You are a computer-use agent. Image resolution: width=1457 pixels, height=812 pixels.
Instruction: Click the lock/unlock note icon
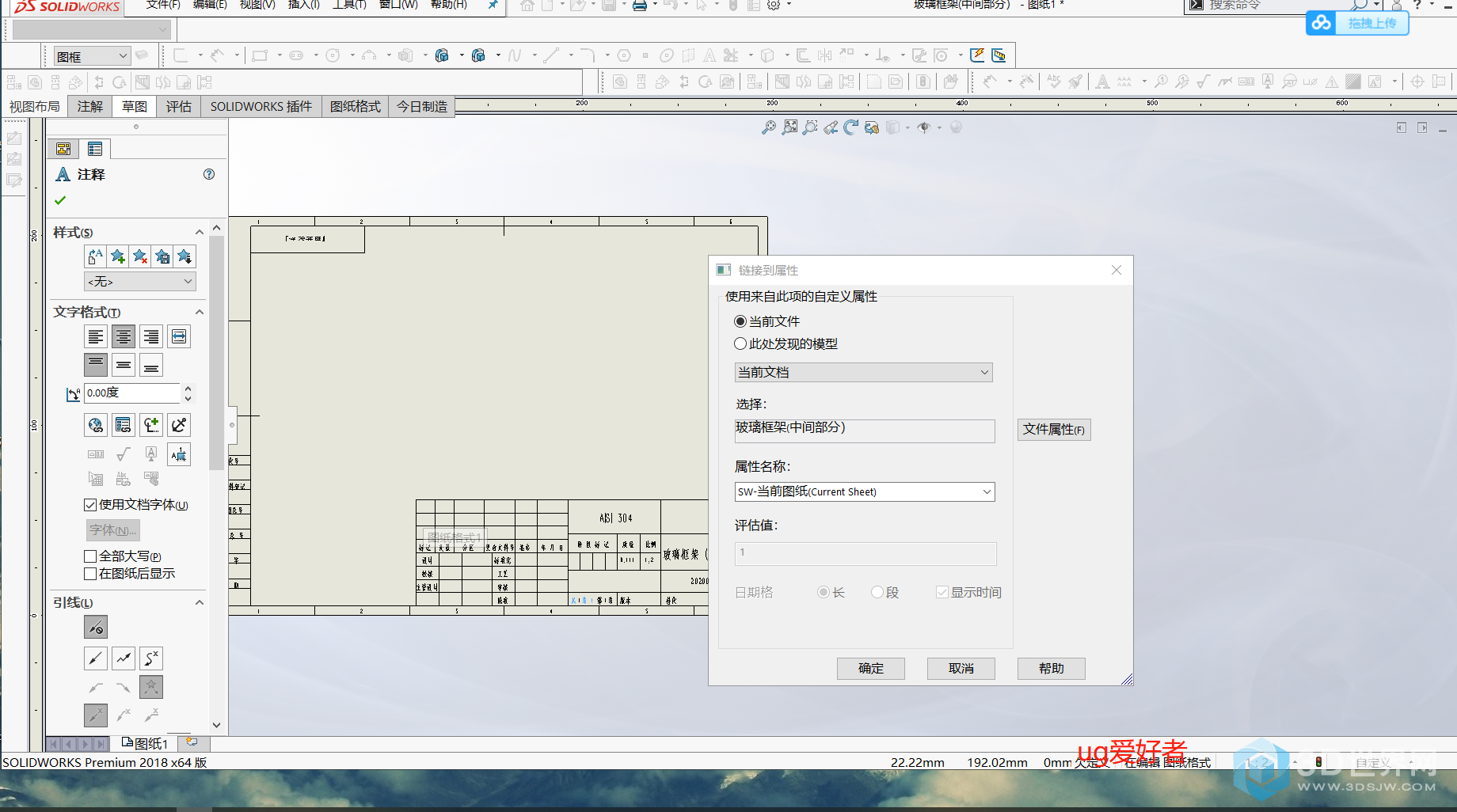coord(179,425)
